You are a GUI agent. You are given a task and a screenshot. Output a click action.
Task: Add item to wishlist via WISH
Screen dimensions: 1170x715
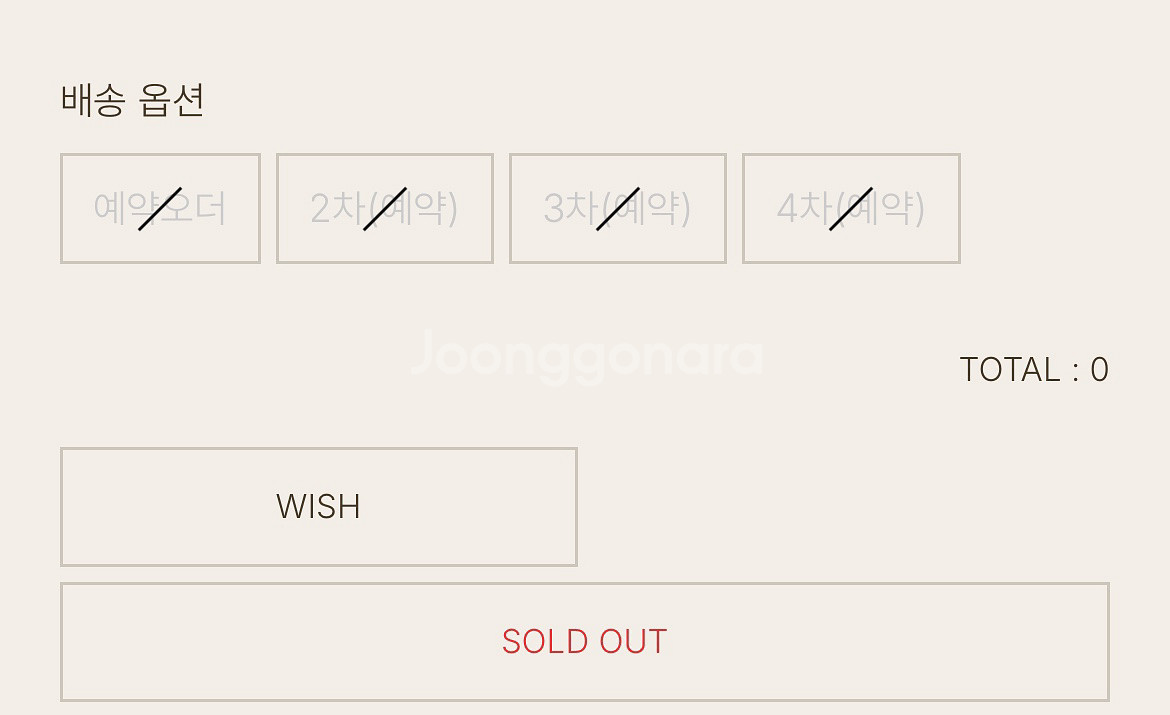(x=319, y=506)
